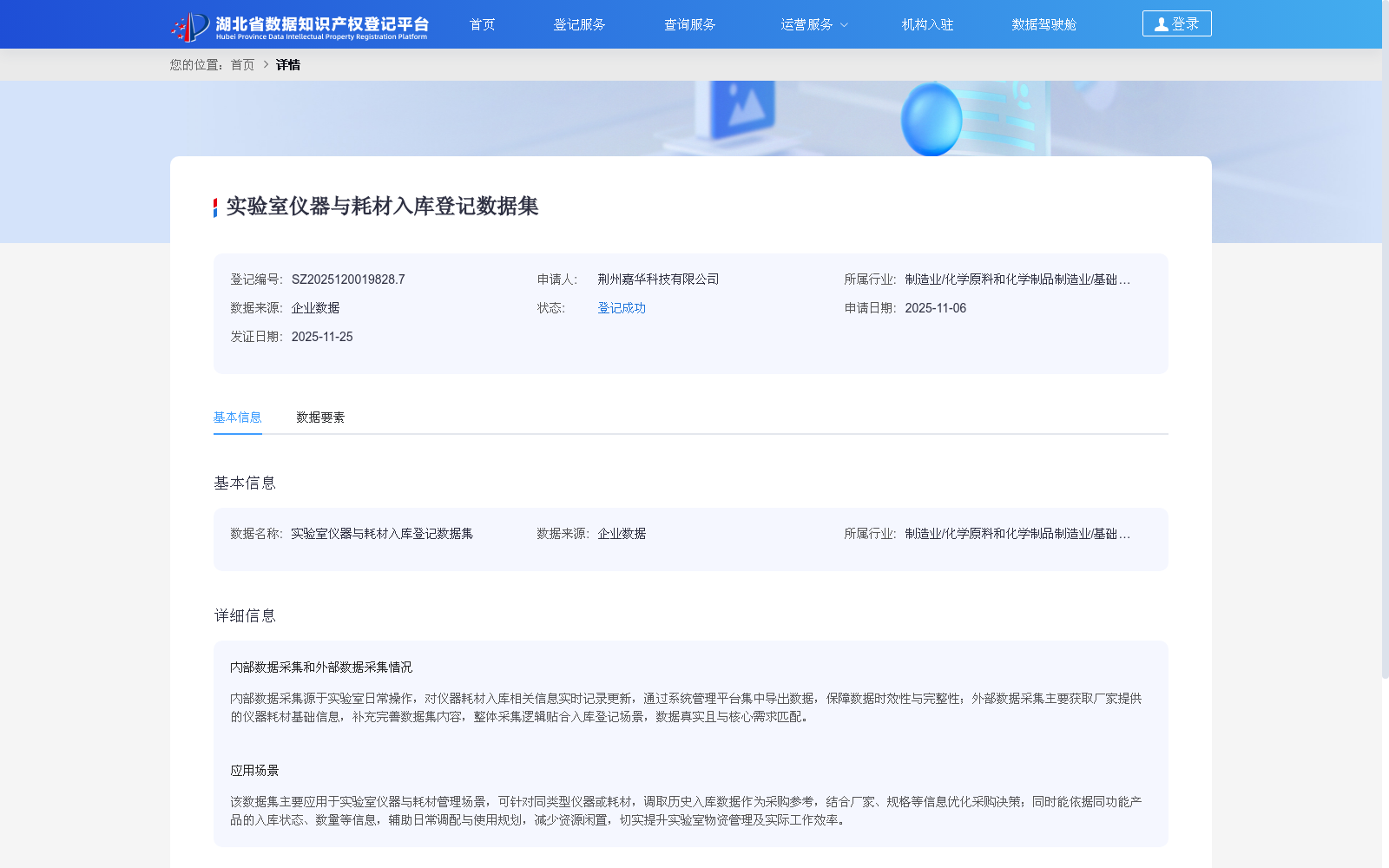This screenshot has width=1389, height=868.
Task: Click registration number SZ2025120019828.7
Action: pyautogui.click(x=348, y=279)
